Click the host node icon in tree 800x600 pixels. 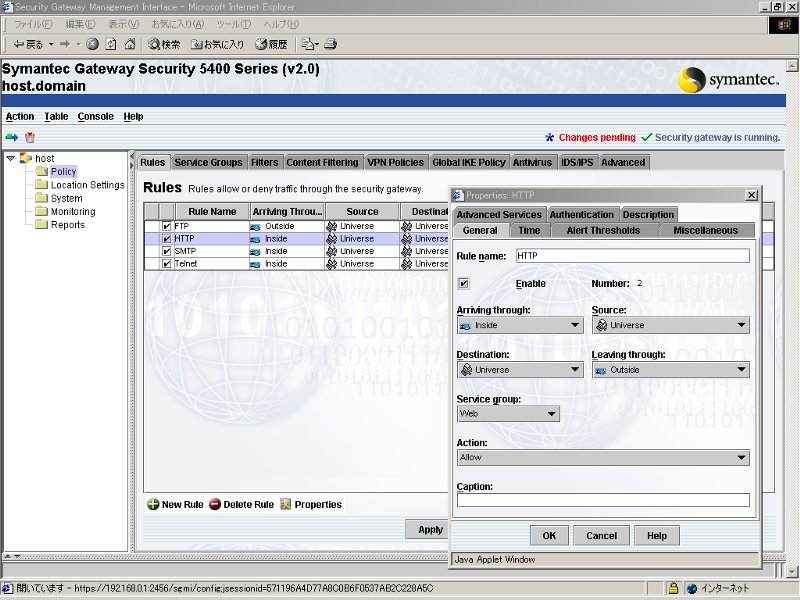(x=26, y=158)
